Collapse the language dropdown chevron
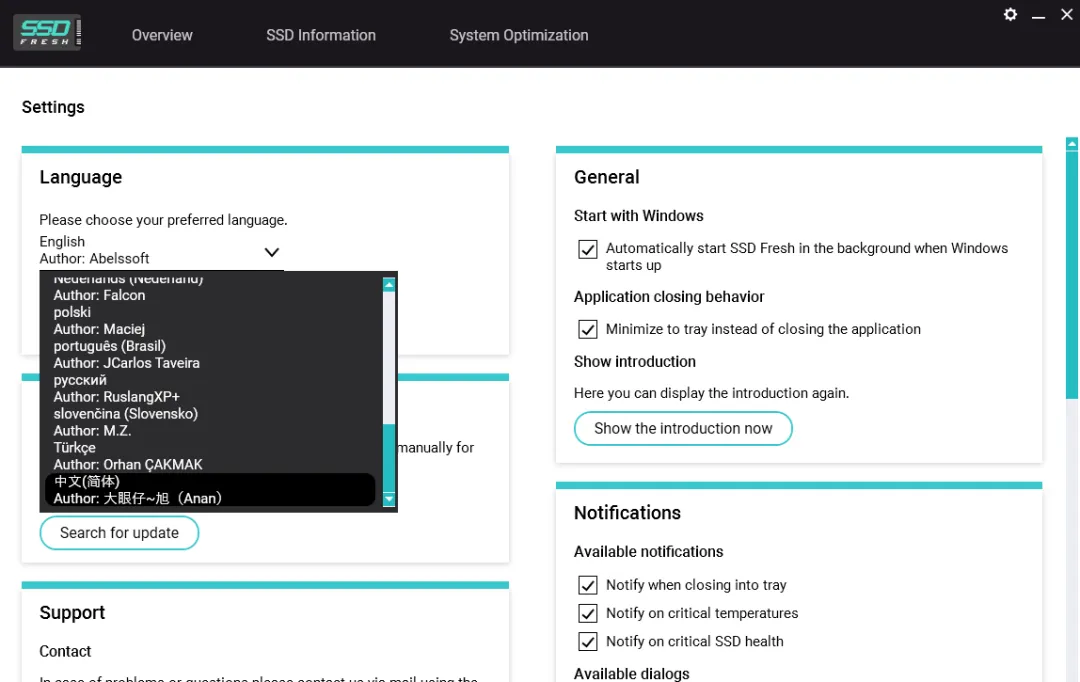This screenshot has width=1080, height=682. coord(272,252)
